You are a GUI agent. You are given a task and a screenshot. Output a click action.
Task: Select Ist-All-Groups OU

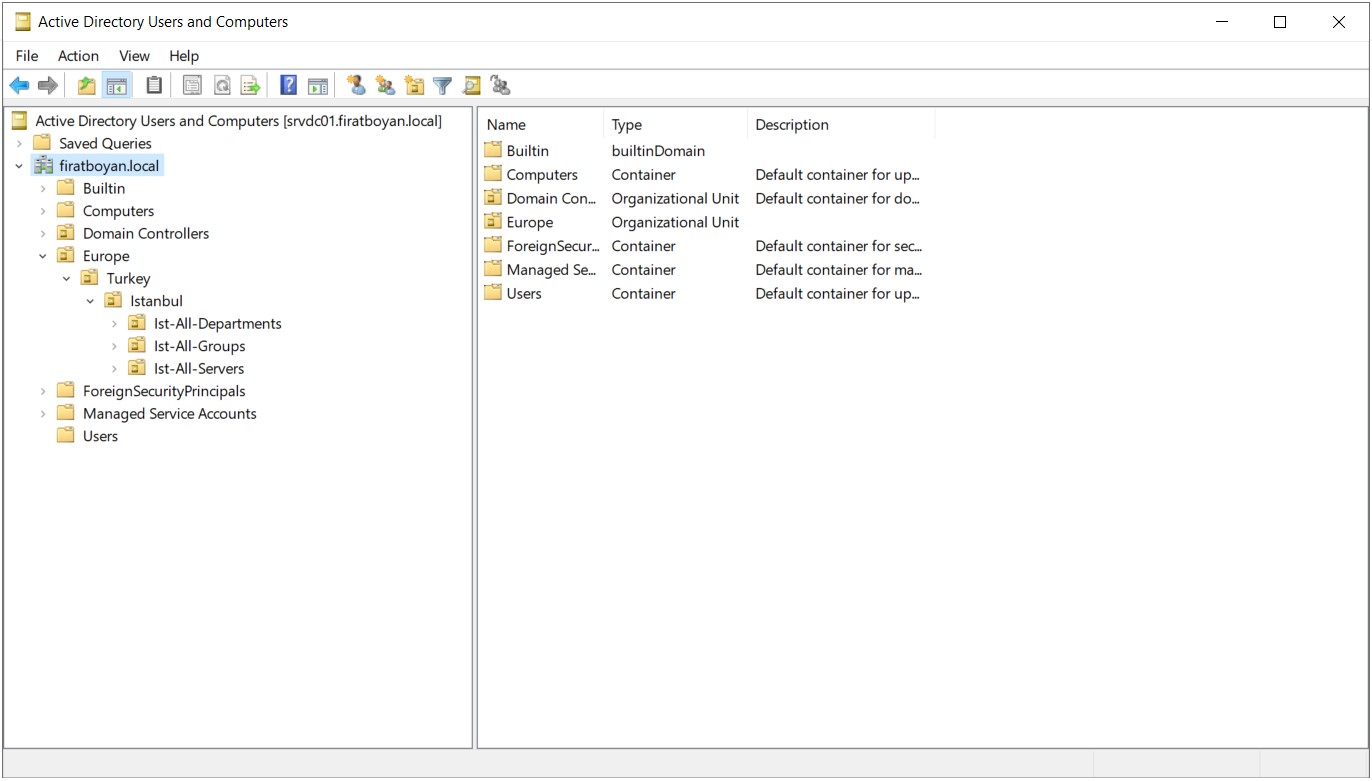coord(199,346)
